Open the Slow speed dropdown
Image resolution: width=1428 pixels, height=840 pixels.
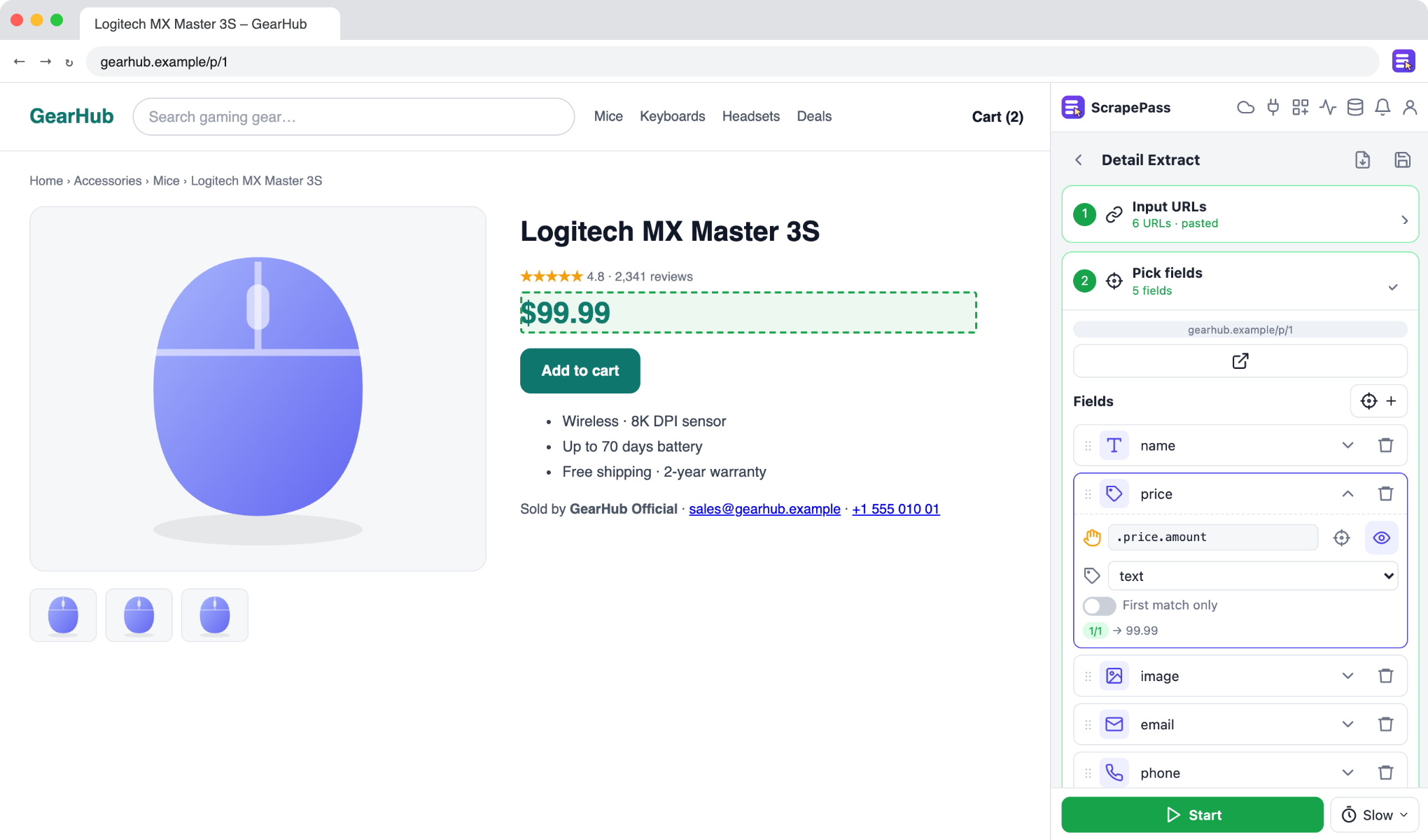(1373, 815)
